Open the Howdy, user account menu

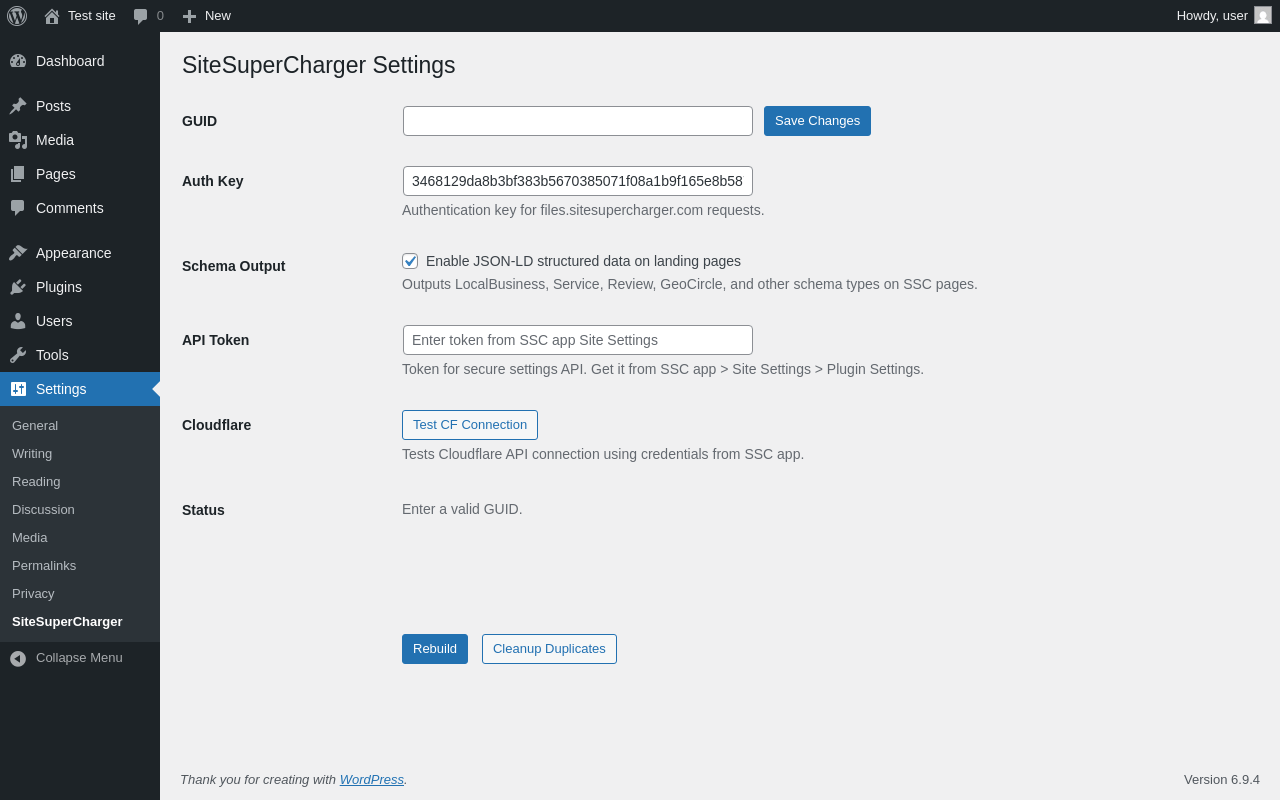[x=1212, y=16]
